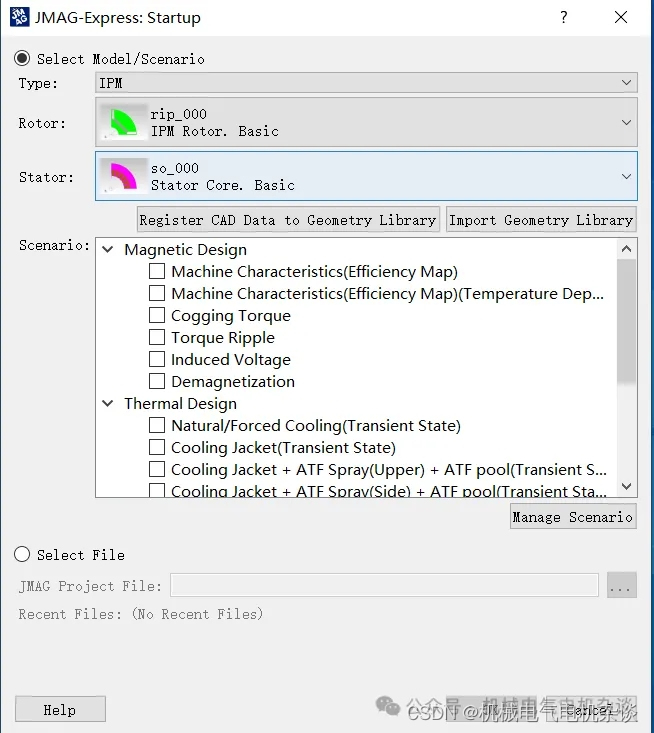
Task: Select the 'Magnetic Design' tree label
Action: pos(185,250)
